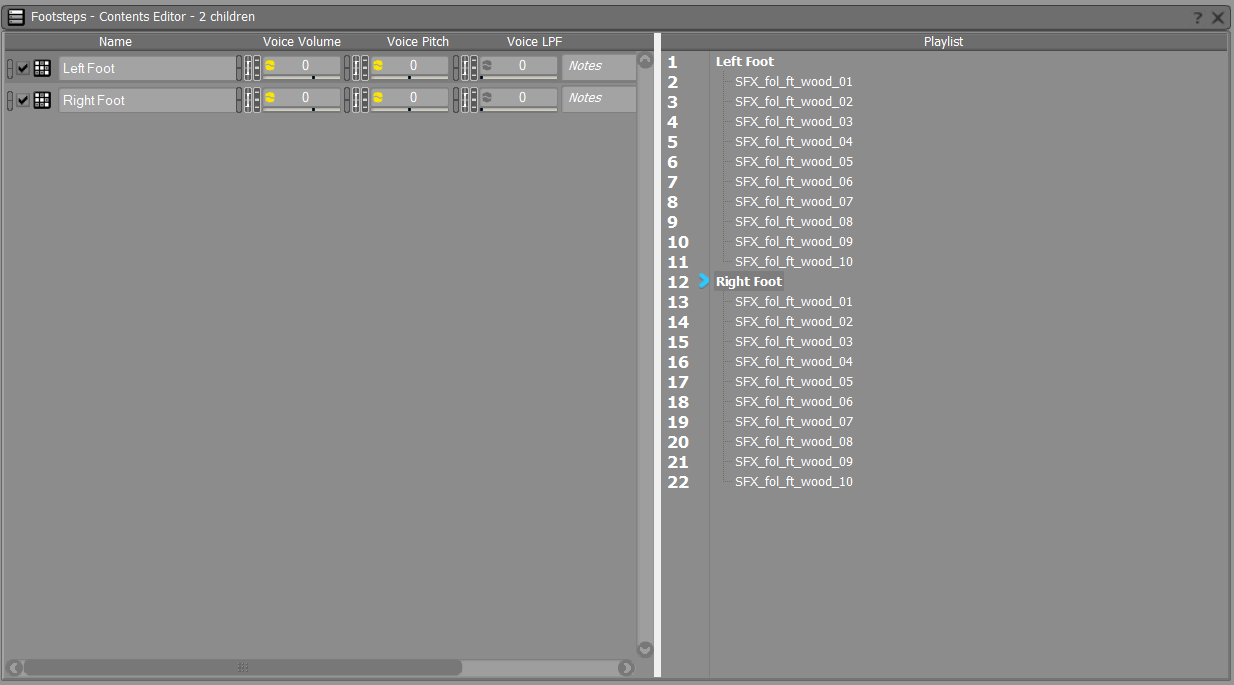
Task: Toggle link indicator left of Left Foot checkbox
Action: tap(10, 68)
